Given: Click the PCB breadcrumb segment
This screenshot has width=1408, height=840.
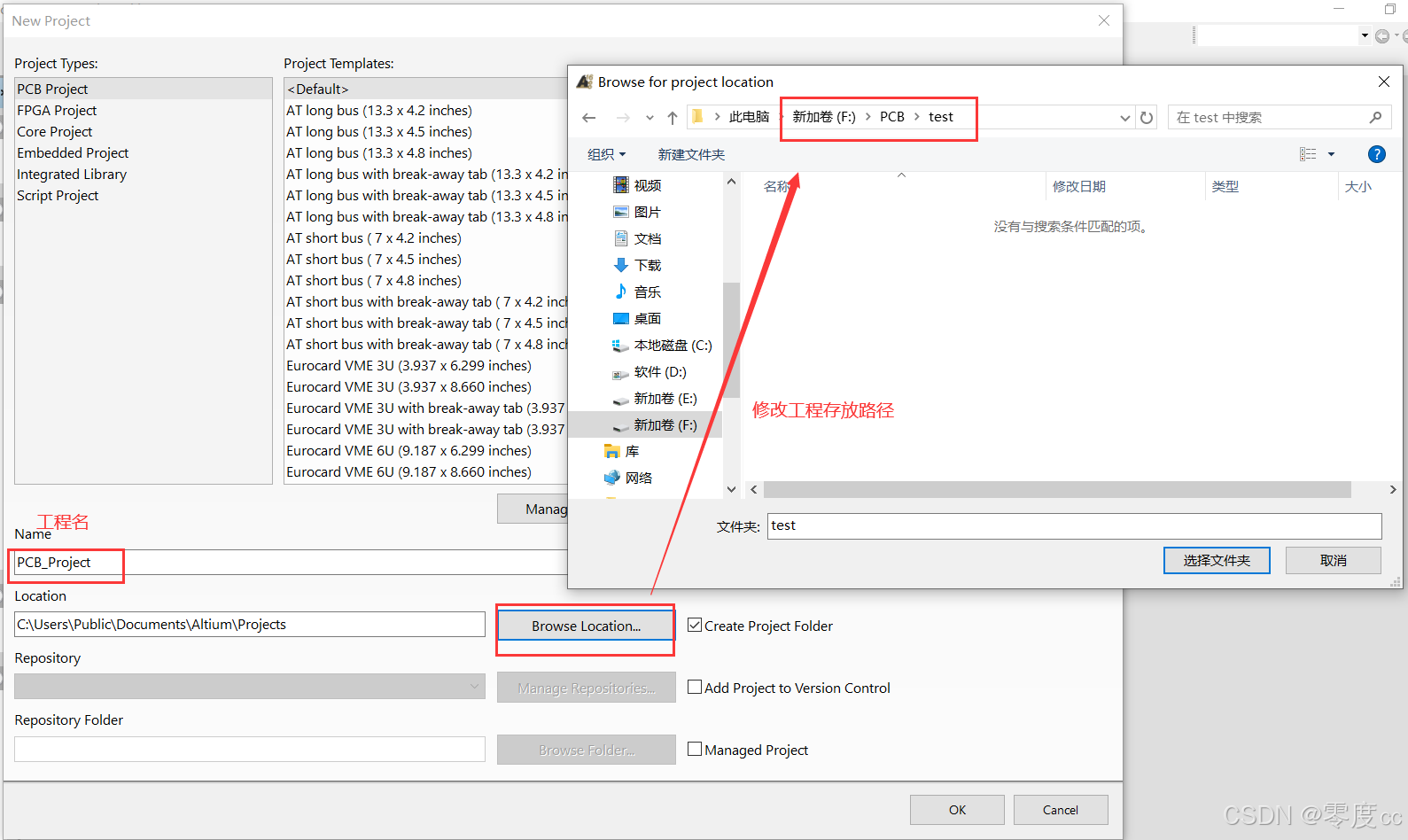Looking at the screenshot, I should 892,117.
